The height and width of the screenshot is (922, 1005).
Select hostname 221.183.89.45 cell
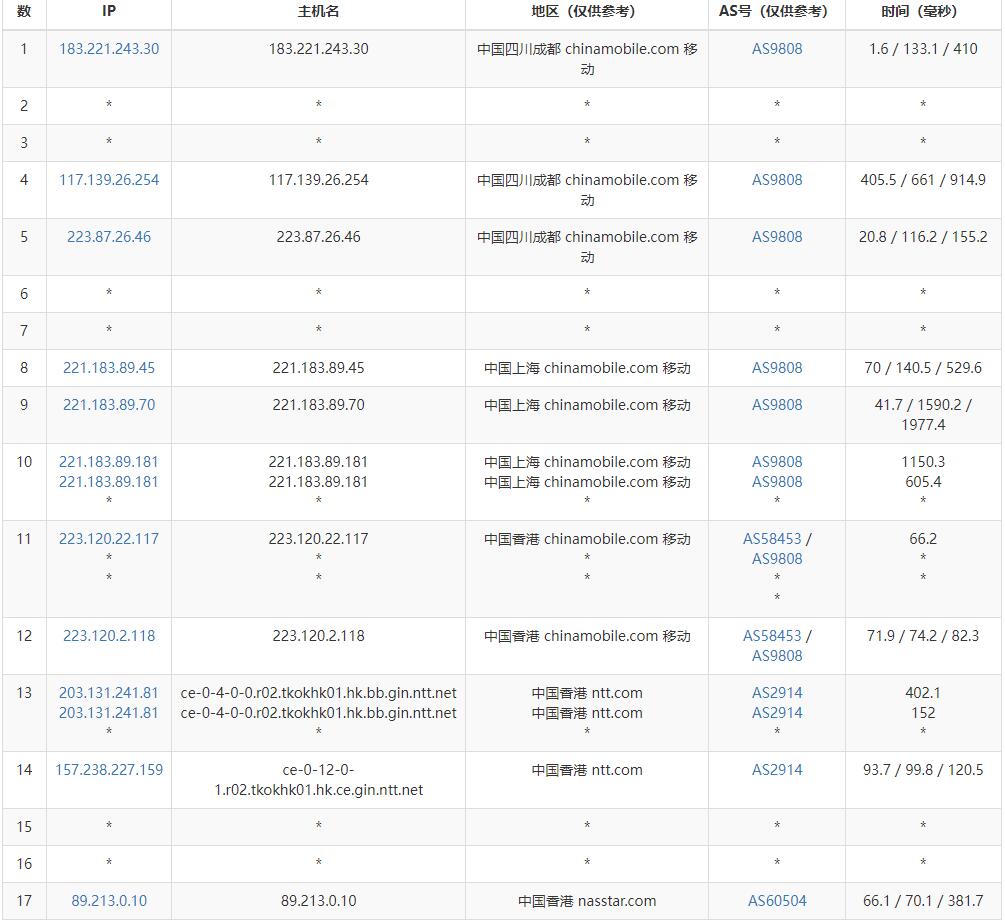coord(319,368)
